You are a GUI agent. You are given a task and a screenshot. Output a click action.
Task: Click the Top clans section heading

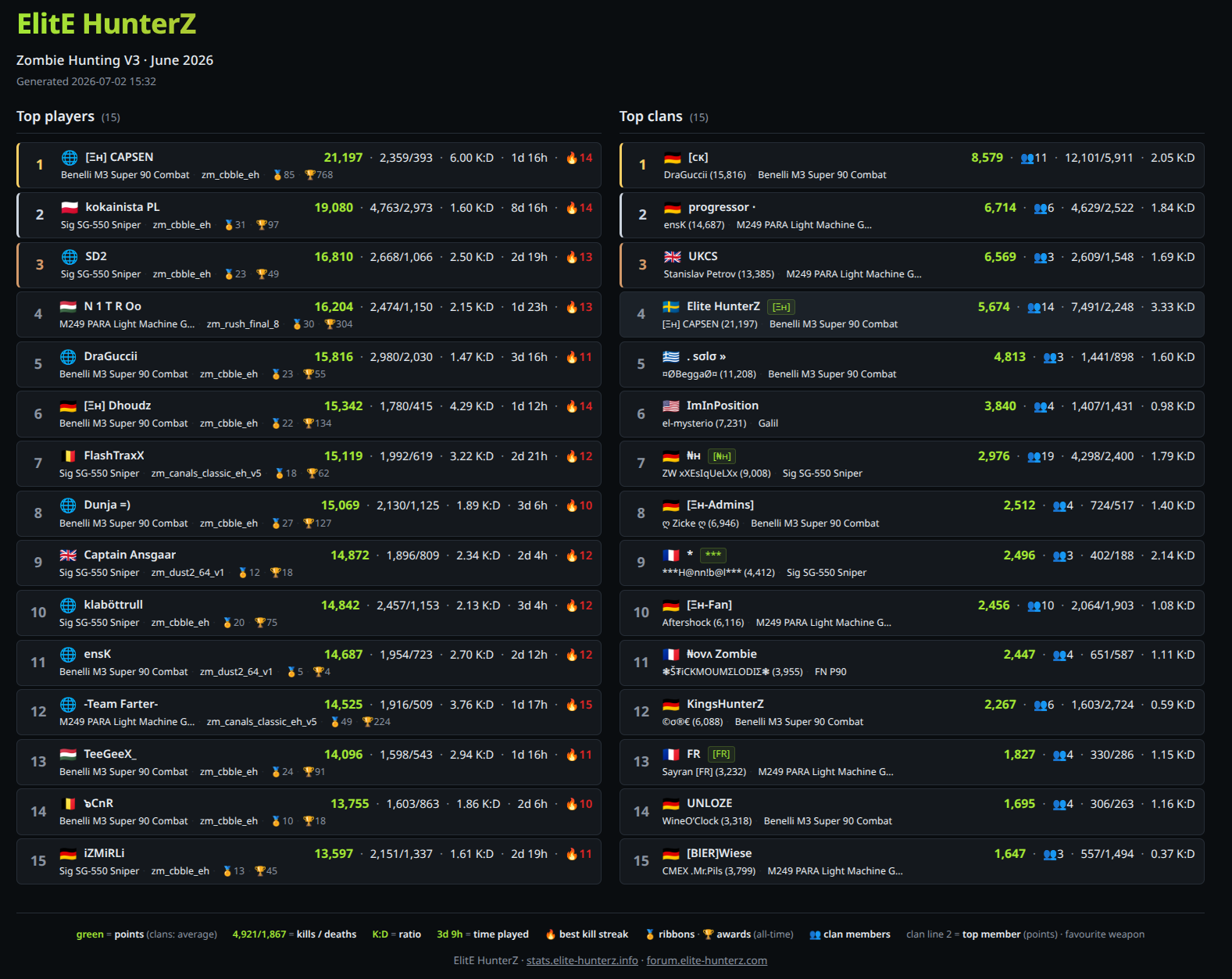tap(651, 116)
